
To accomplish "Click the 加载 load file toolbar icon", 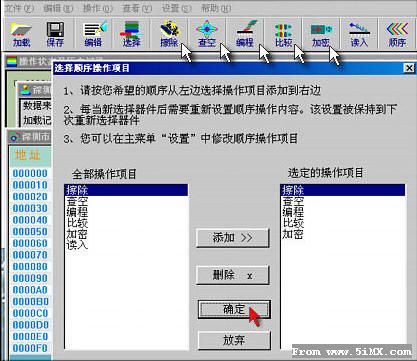I will pos(21,34).
